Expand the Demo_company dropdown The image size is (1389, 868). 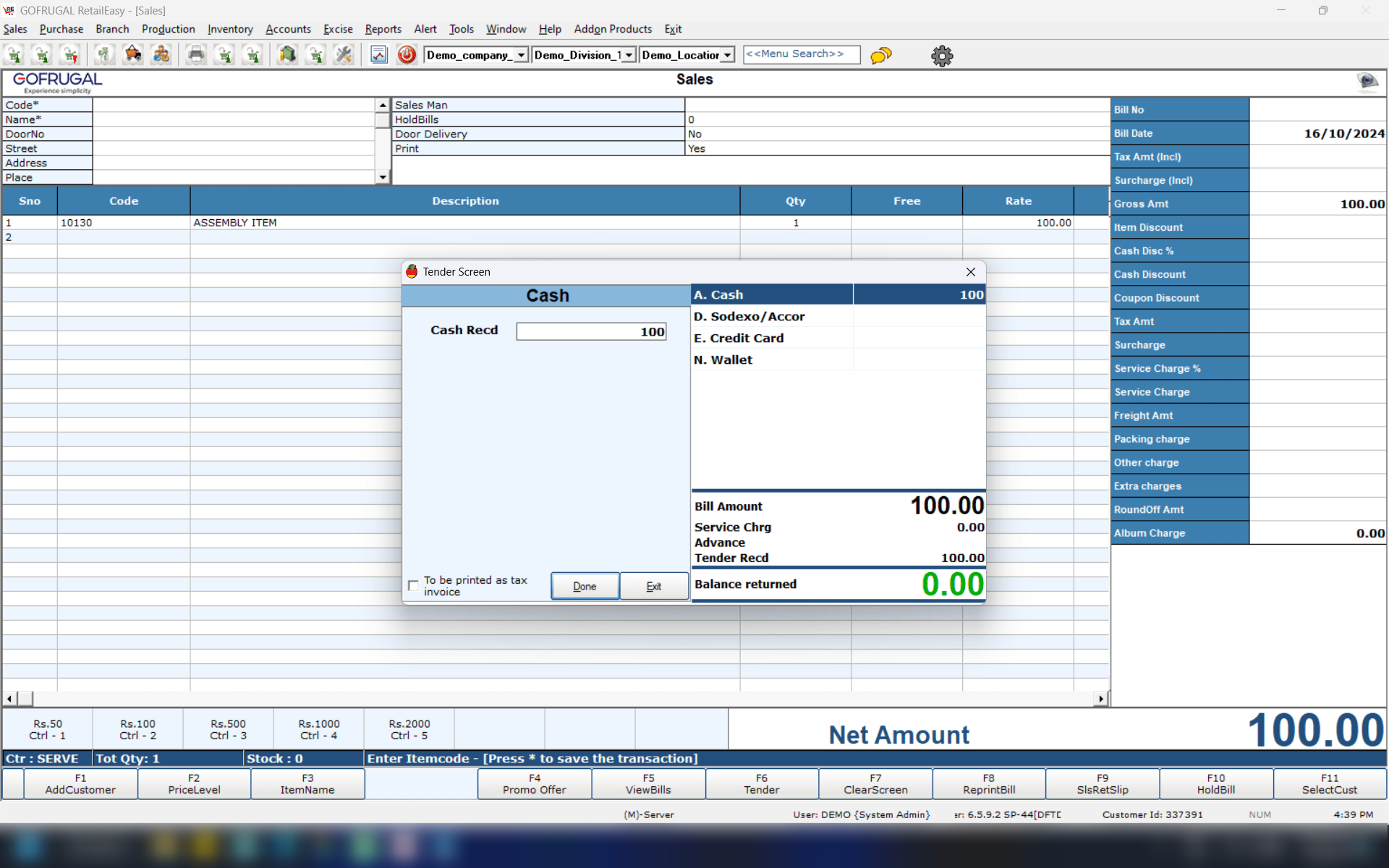(521, 55)
